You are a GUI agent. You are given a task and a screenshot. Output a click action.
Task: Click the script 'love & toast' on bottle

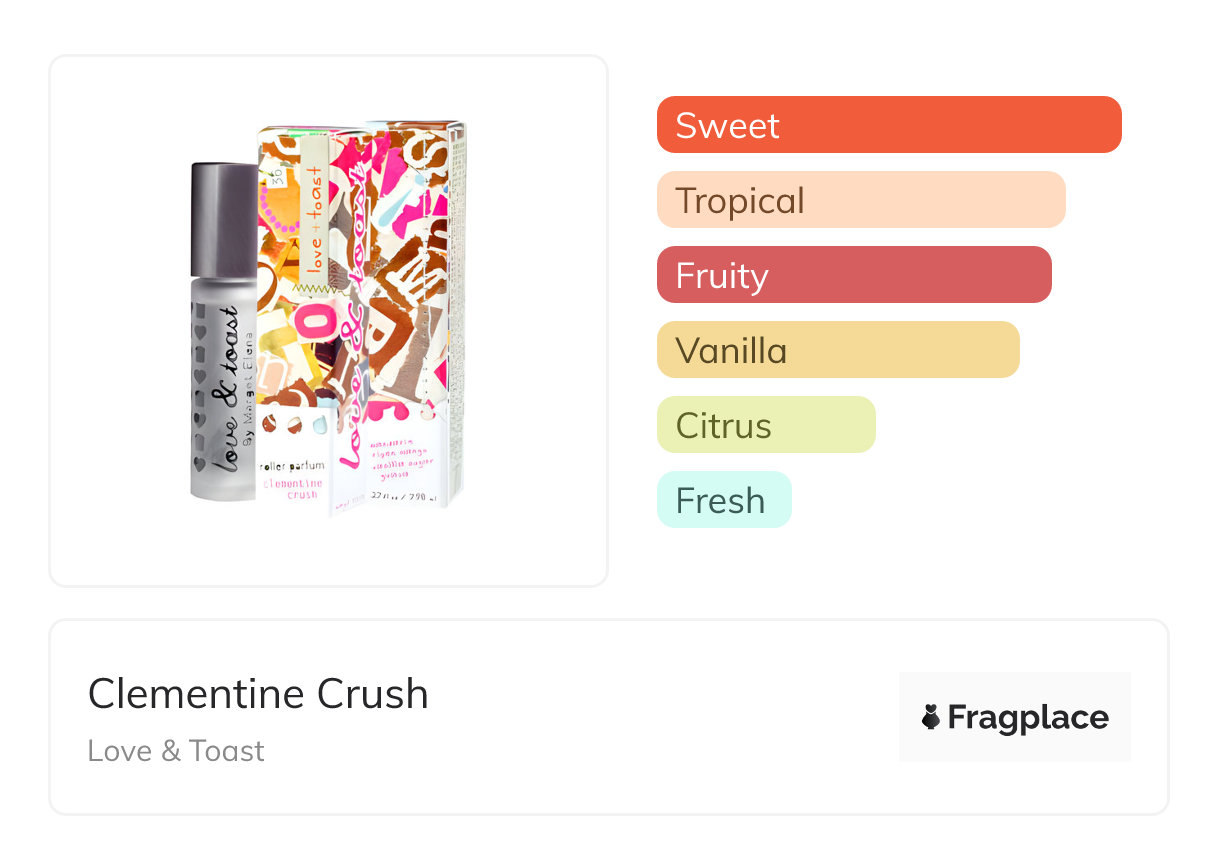[x=227, y=388]
